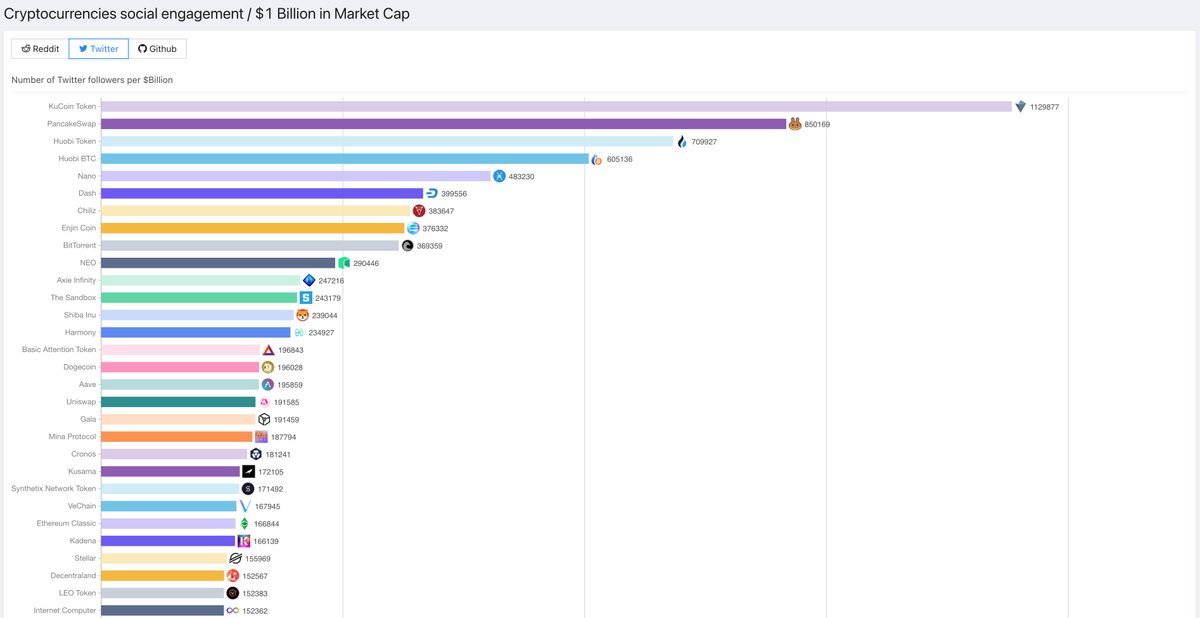Click the 'Synthetix Network Token' axis label
Viewport: 1200px width, 618px height.
(x=54, y=489)
